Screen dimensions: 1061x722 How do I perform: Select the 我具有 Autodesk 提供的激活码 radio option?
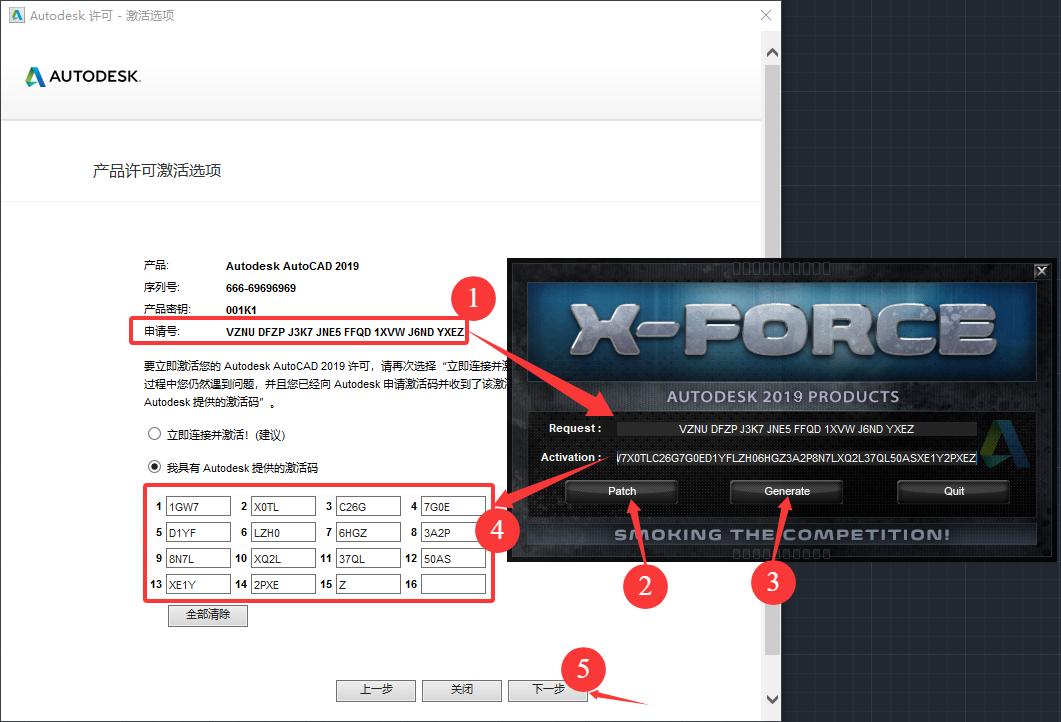click(154, 467)
